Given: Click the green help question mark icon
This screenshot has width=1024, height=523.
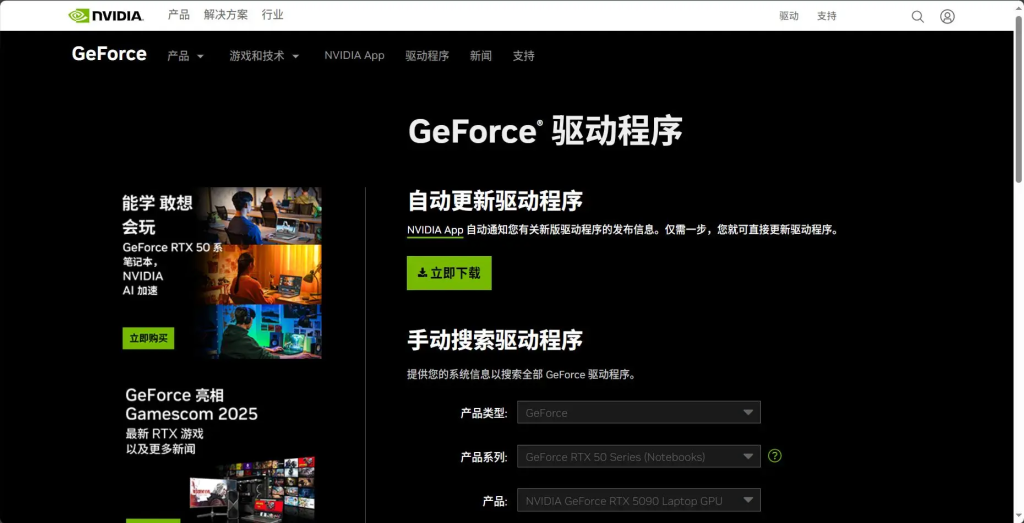Looking at the screenshot, I should click(775, 456).
